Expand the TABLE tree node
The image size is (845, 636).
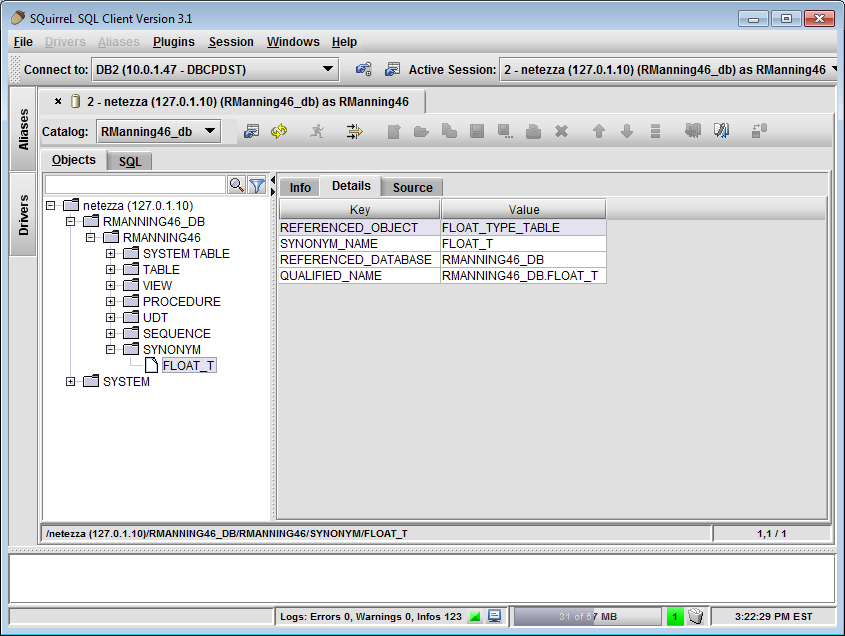point(111,270)
